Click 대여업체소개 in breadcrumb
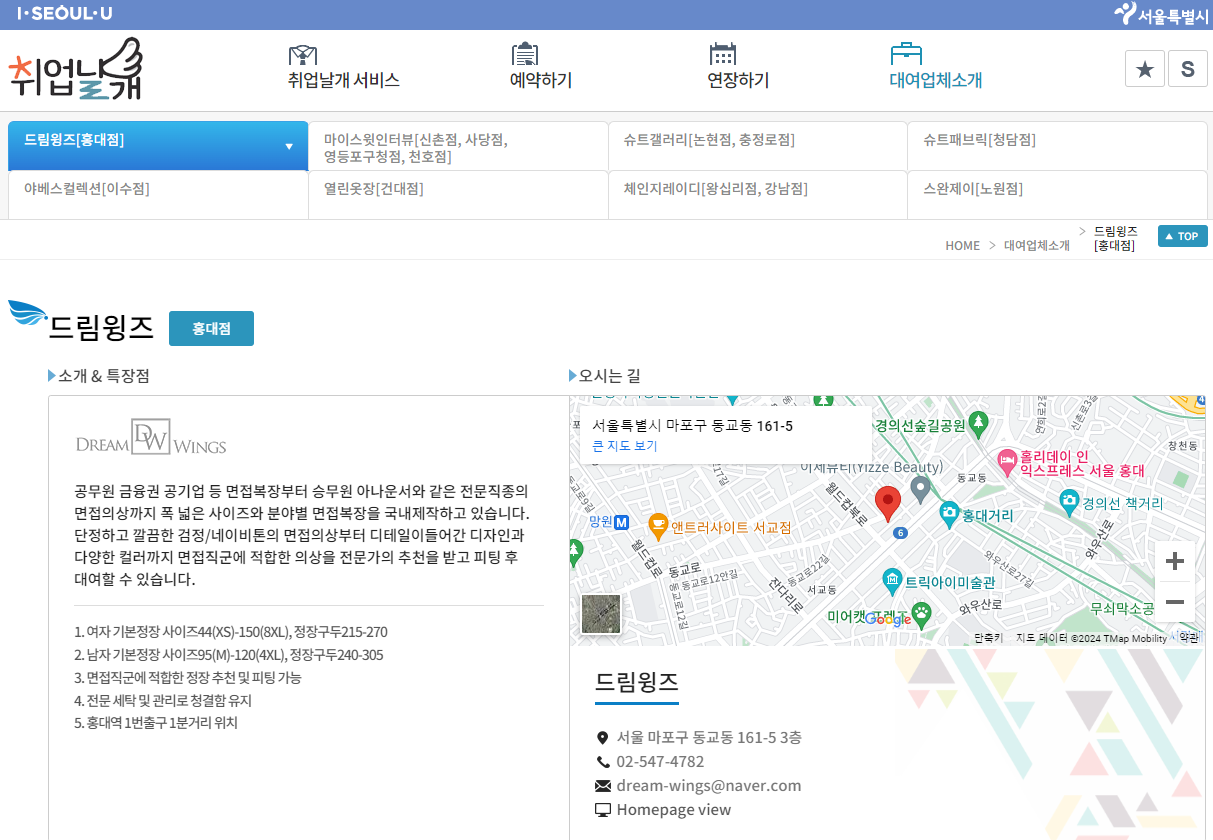1213x840 pixels. click(1037, 246)
